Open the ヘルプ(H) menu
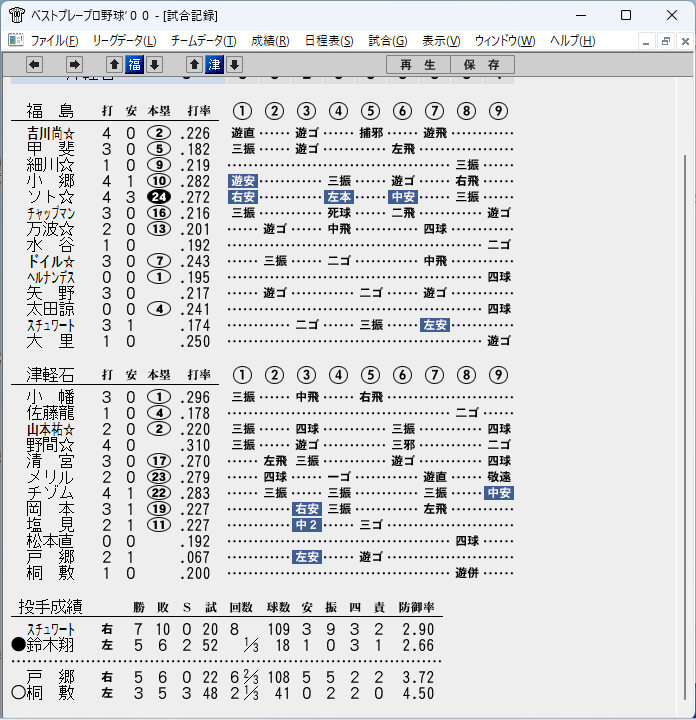Viewport: 696px width, 720px height. pos(573,41)
